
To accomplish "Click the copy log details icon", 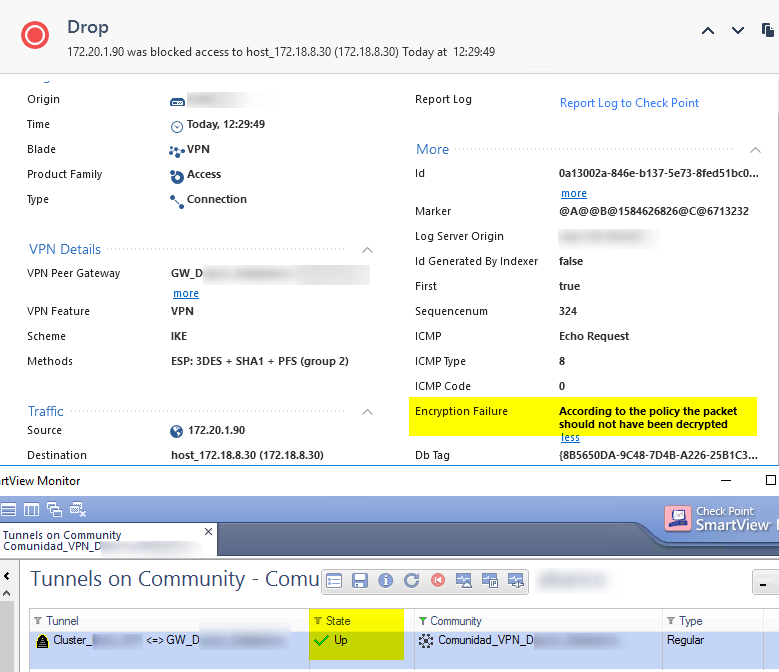I will coord(767,31).
